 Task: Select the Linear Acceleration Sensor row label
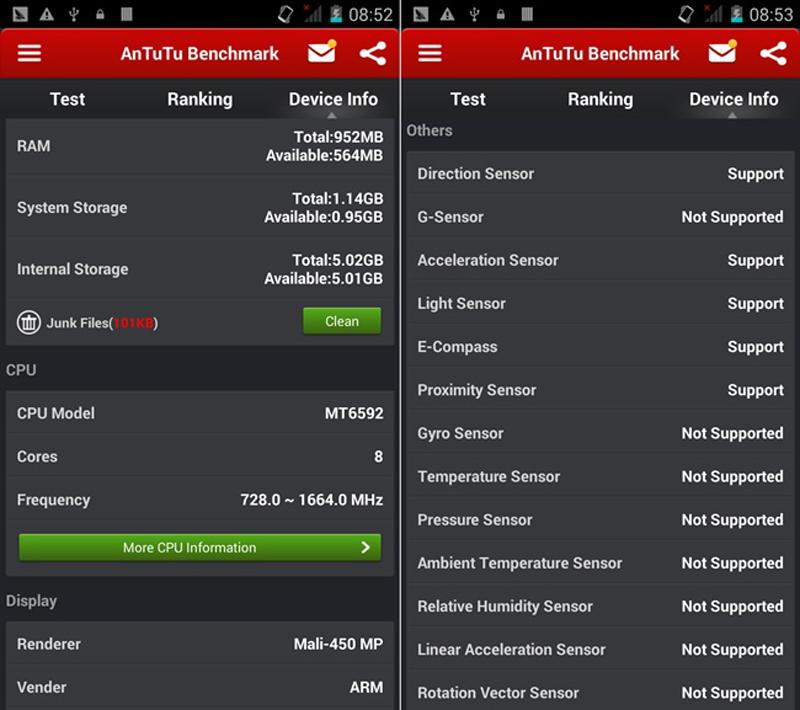click(x=511, y=649)
